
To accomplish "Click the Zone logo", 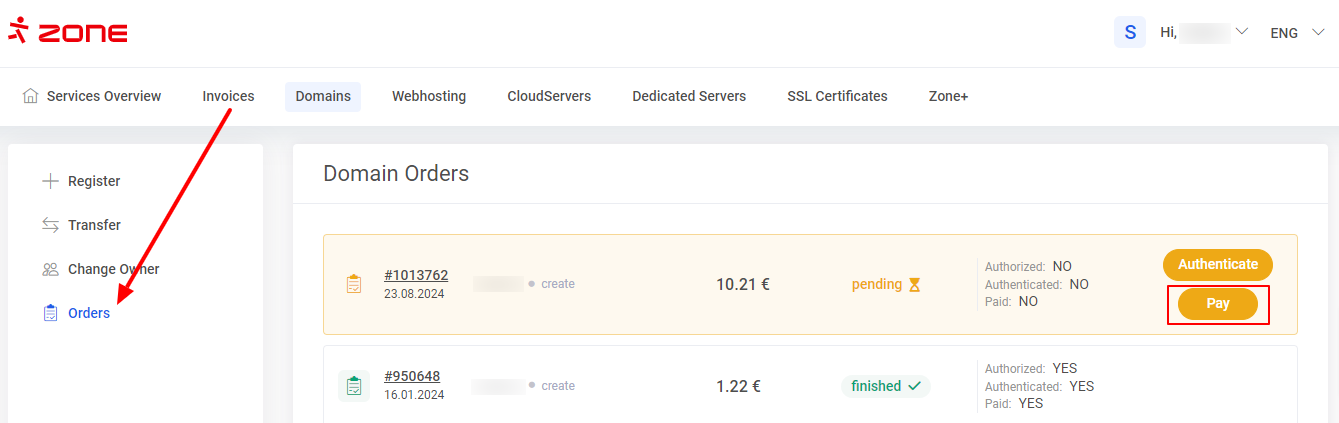I will pos(68,32).
